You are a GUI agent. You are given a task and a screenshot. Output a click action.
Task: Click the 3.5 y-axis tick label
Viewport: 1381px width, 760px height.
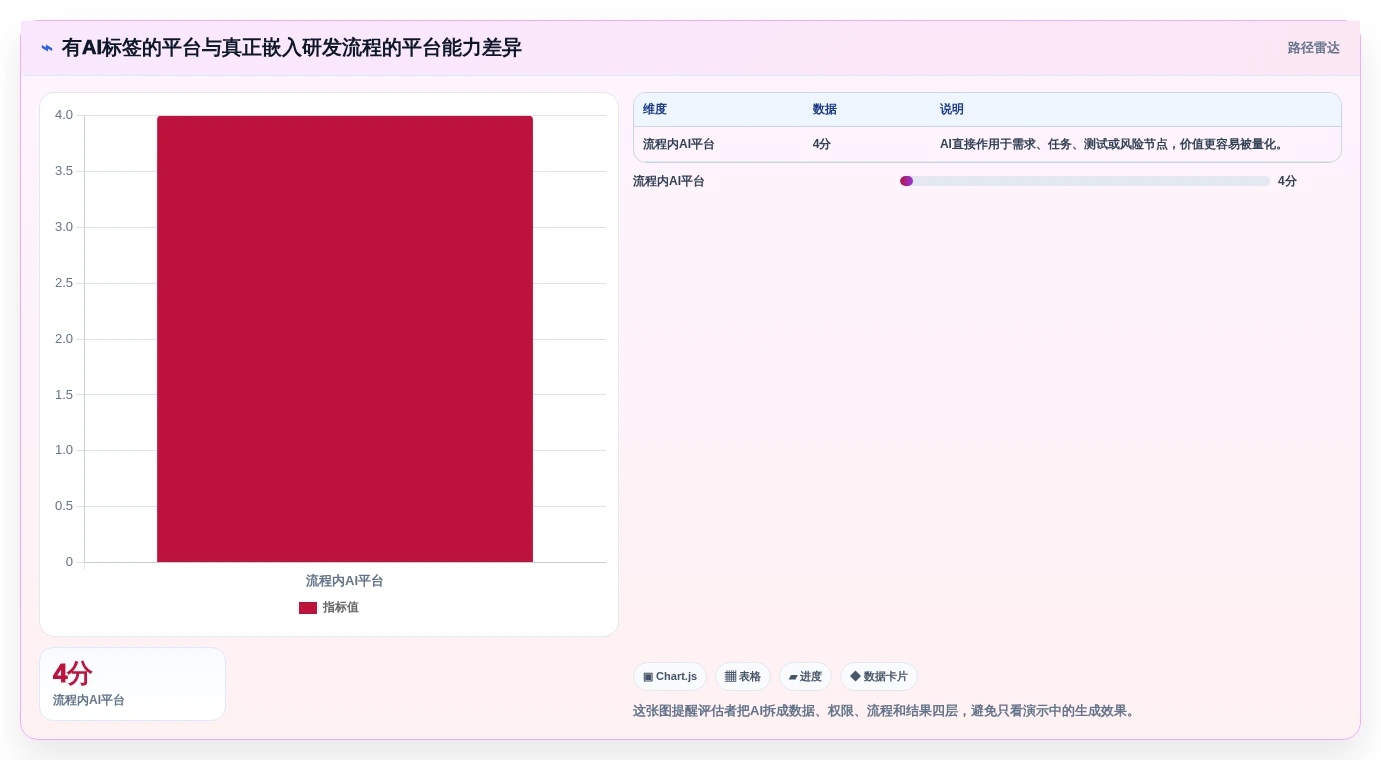64,171
